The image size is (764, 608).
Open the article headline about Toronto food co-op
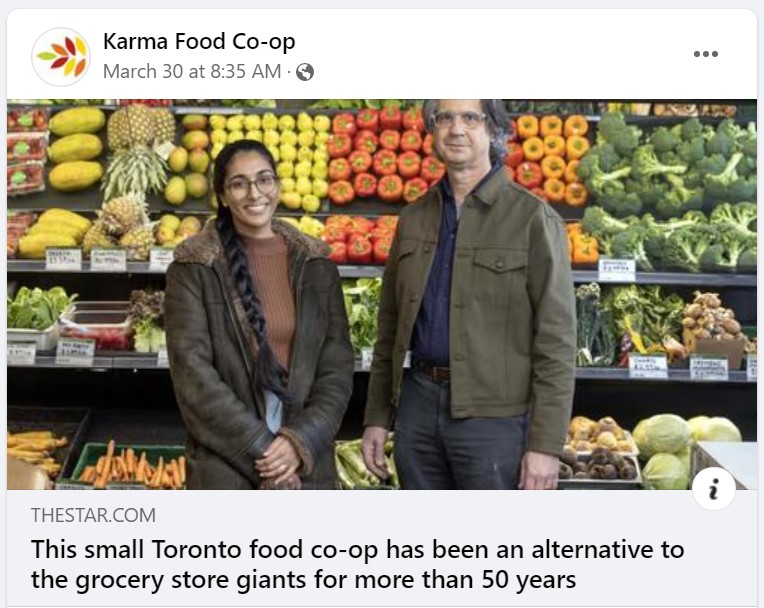(x=358, y=564)
